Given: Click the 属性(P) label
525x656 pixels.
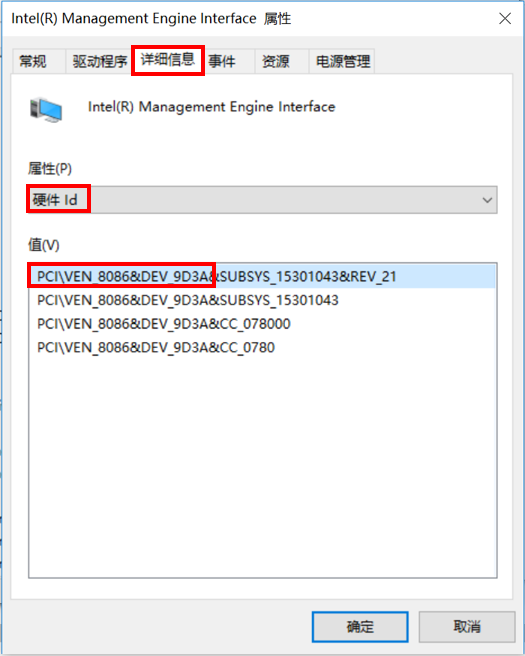Looking at the screenshot, I should click(50, 169).
